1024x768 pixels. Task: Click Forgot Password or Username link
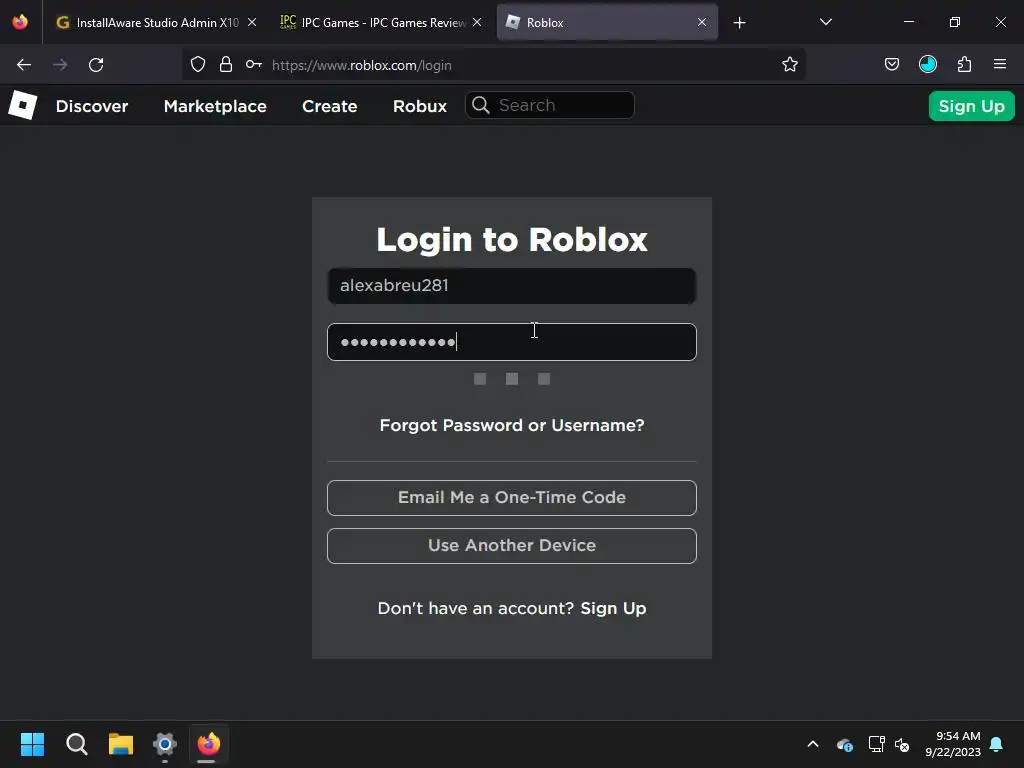512,425
